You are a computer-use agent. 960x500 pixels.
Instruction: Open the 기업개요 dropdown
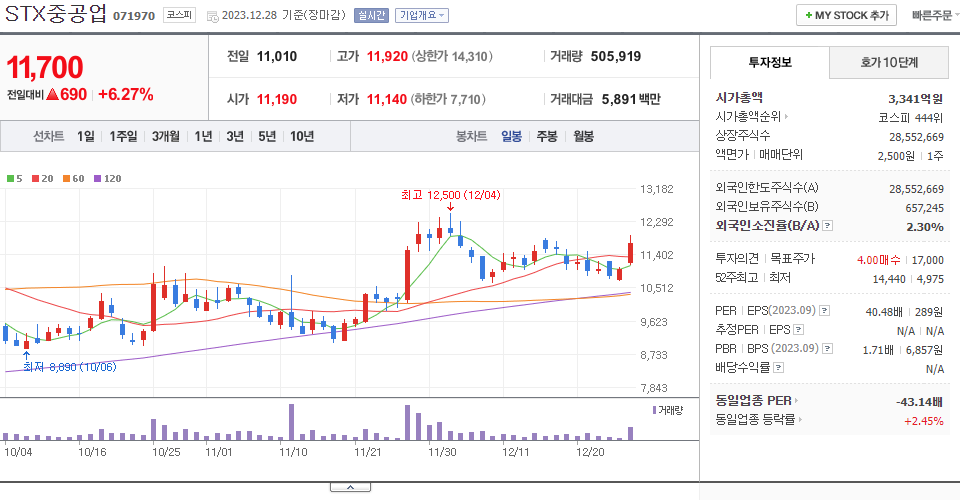(422, 15)
